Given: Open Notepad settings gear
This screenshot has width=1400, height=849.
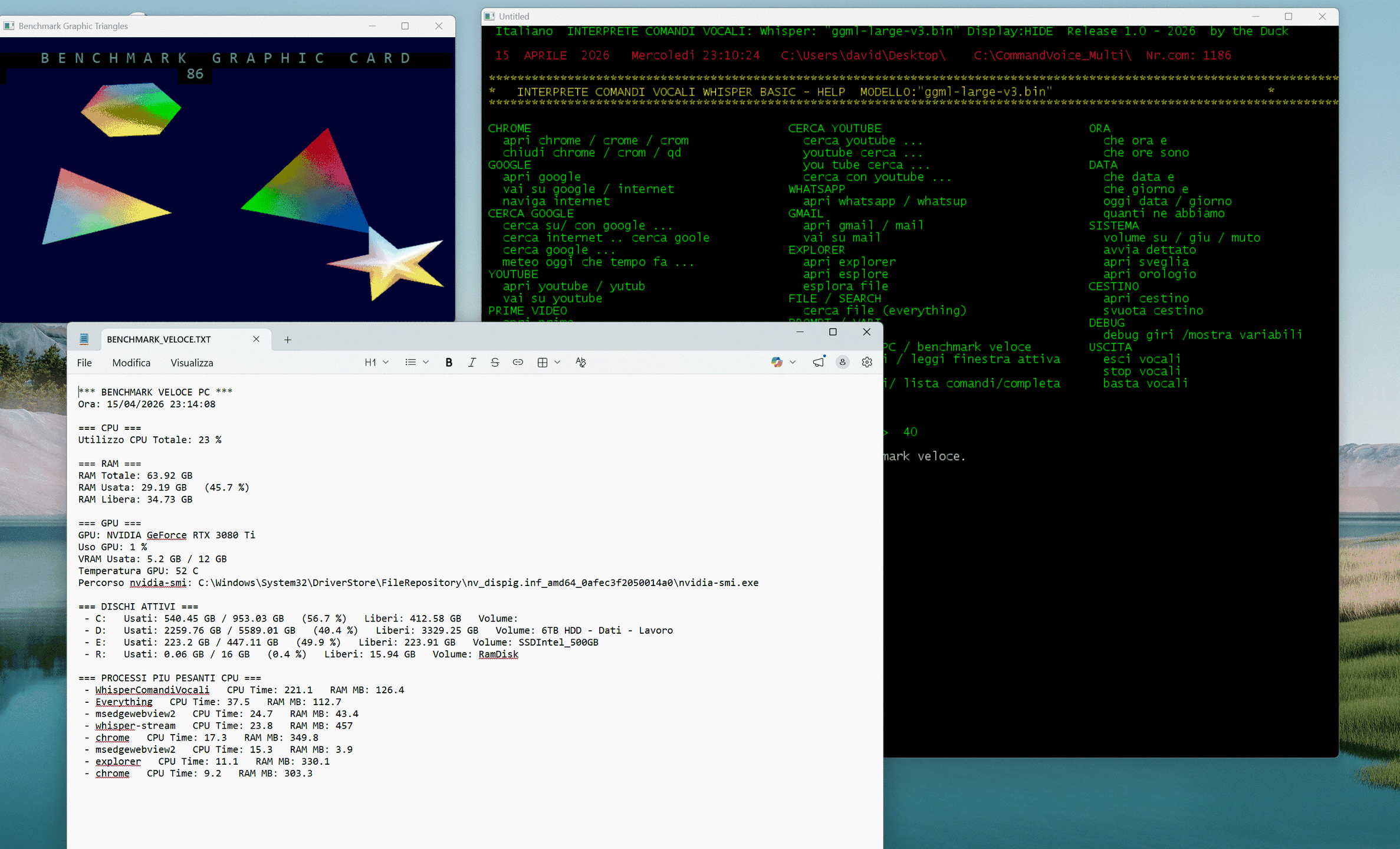Looking at the screenshot, I should (867, 363).
